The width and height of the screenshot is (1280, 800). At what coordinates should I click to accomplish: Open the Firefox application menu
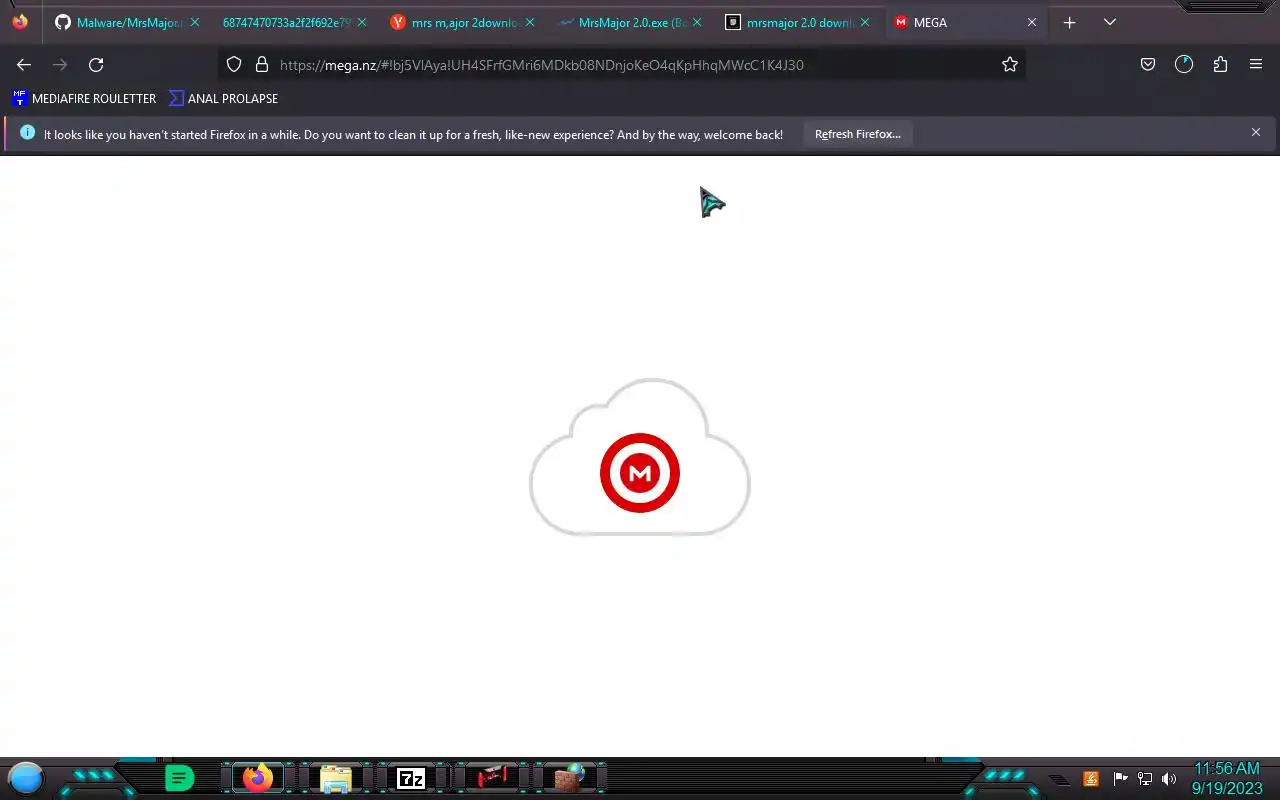(1256, 64)
